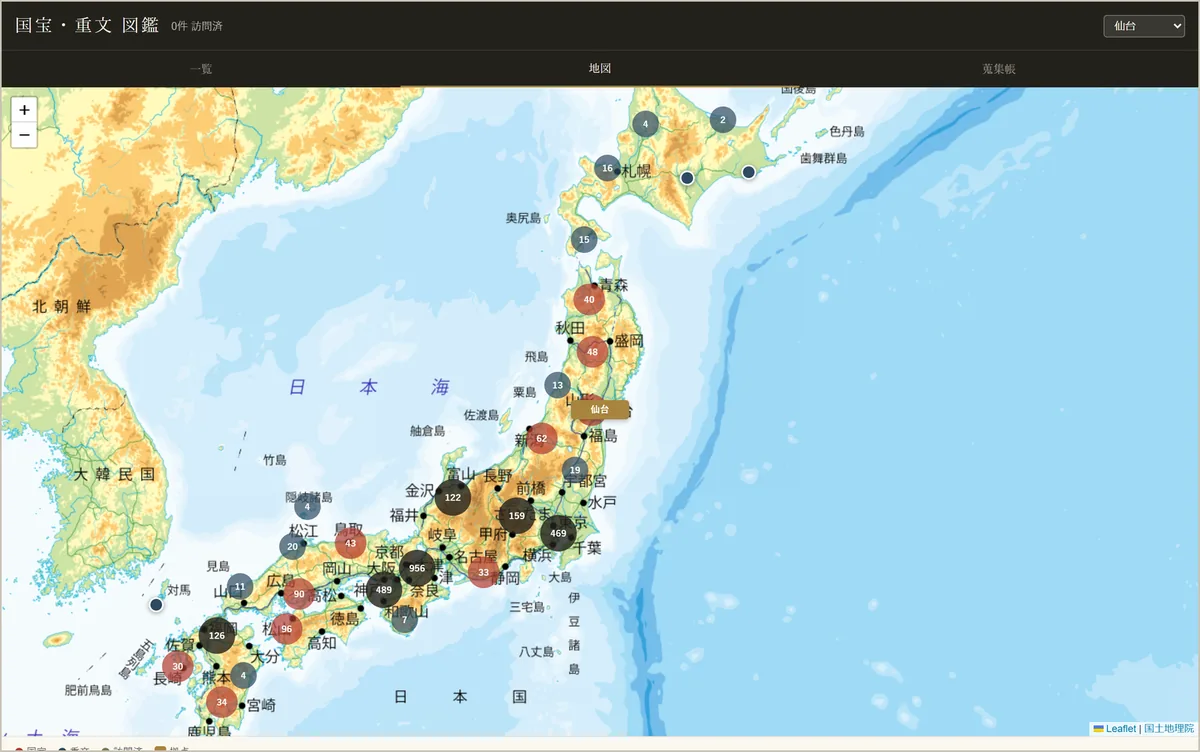Image resolution: width=1200 pixels, height=752 pixels.
Task: Click the single marker near 対馬
Action: tap(156, 605)
